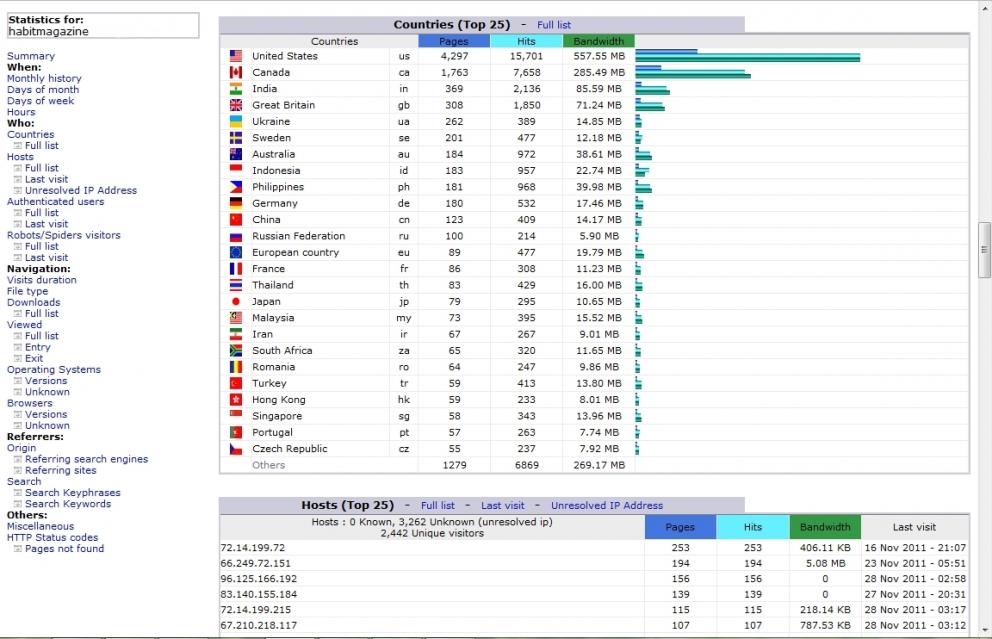Viewport: 992px width, 639px height.
Task: Click the scrollbar down arrow
Action: [984, 630]
